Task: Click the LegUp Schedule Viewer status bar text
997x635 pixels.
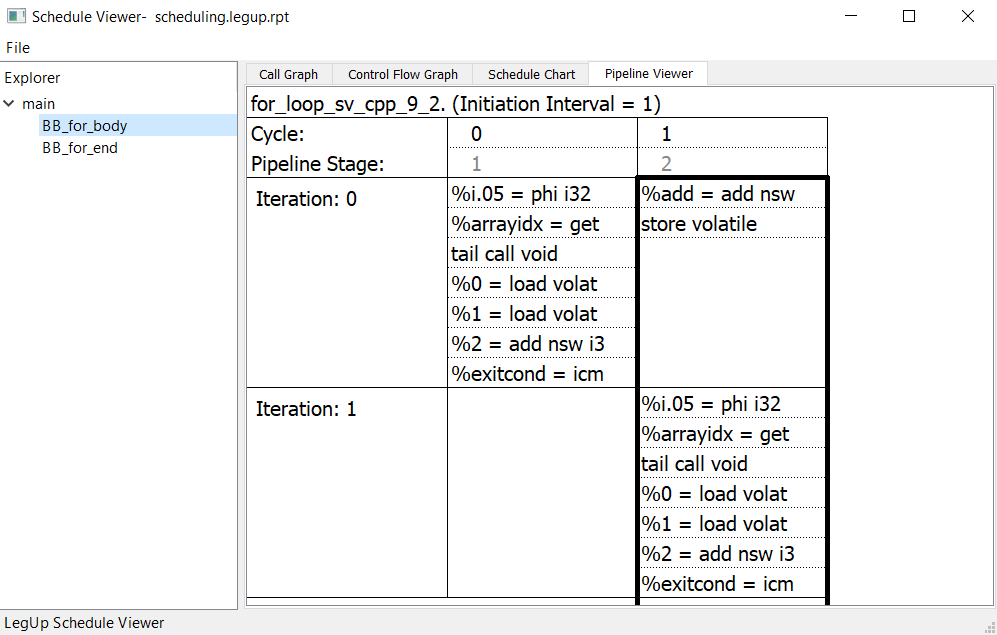Action: (84, 623)
